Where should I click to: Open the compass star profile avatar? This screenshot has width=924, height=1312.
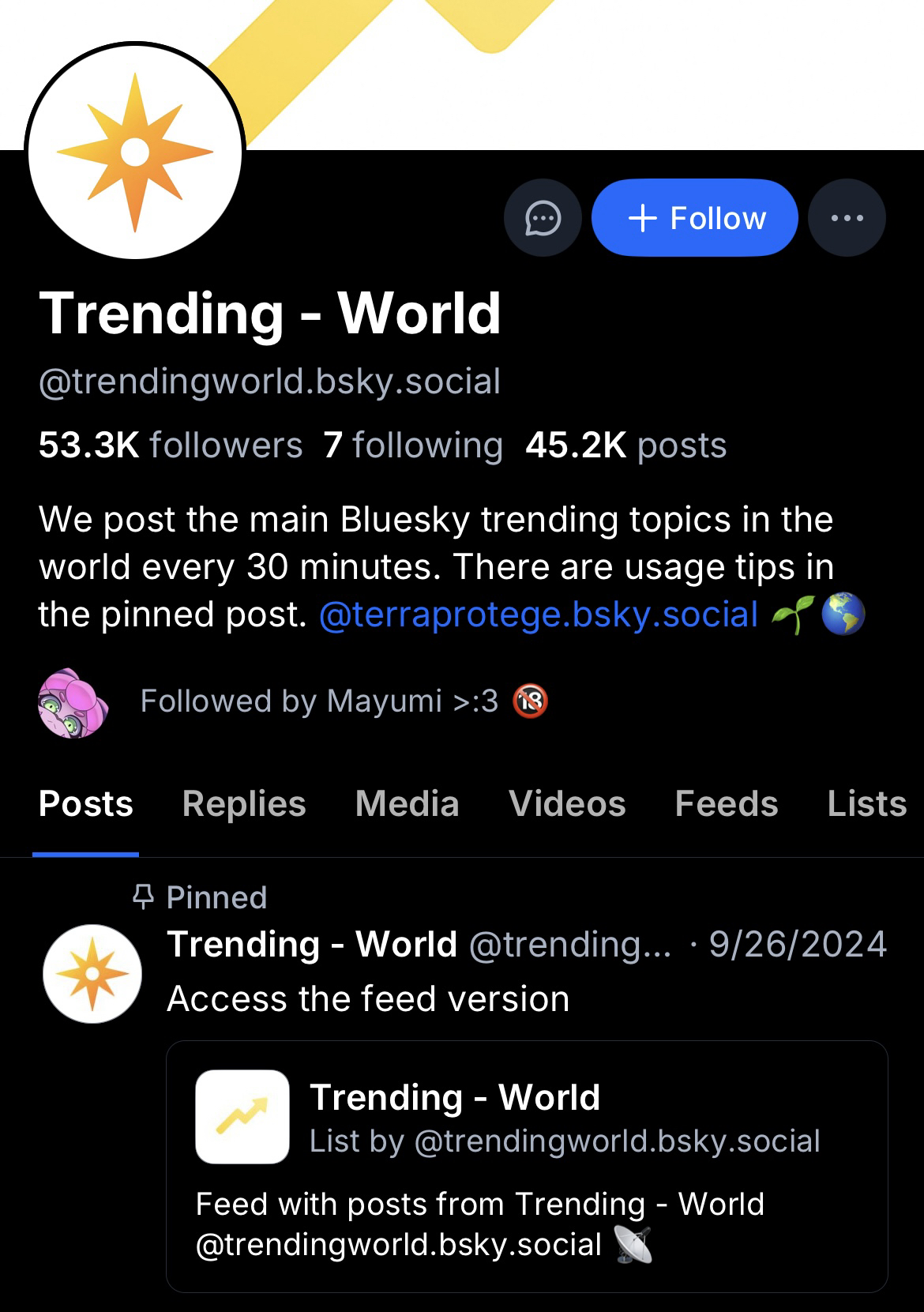coord(135,152)
